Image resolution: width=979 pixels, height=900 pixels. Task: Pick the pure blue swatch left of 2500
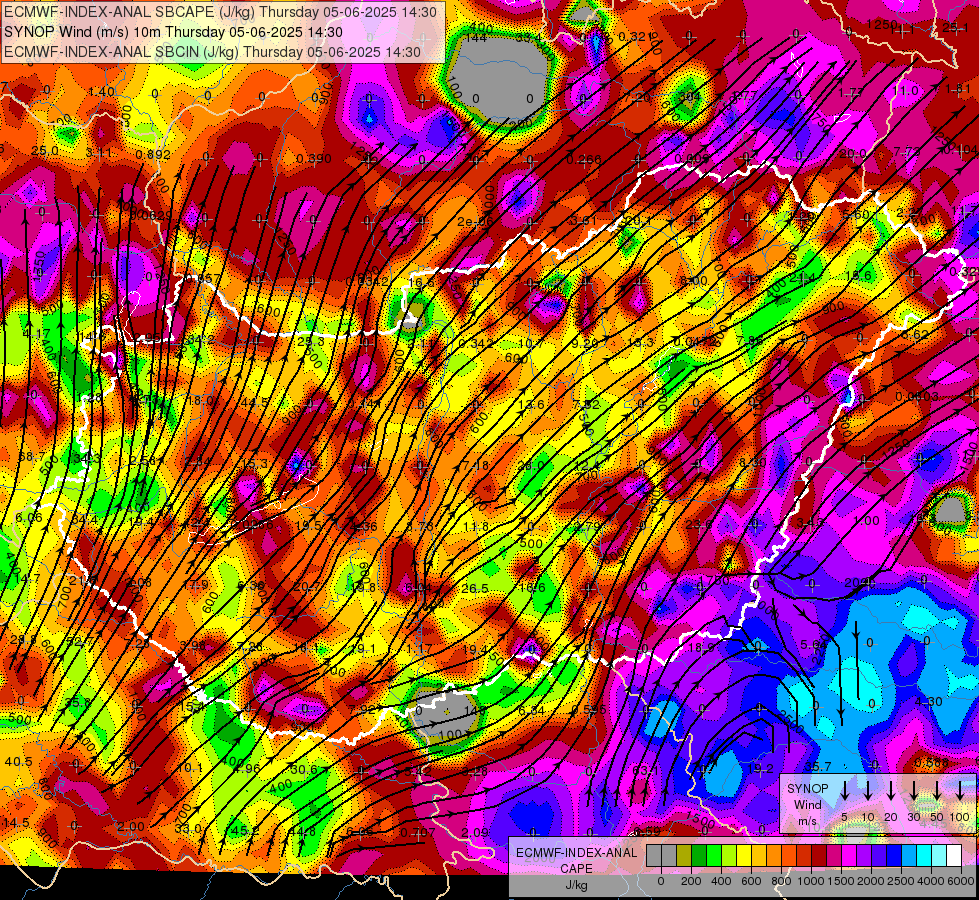[895, 856]
